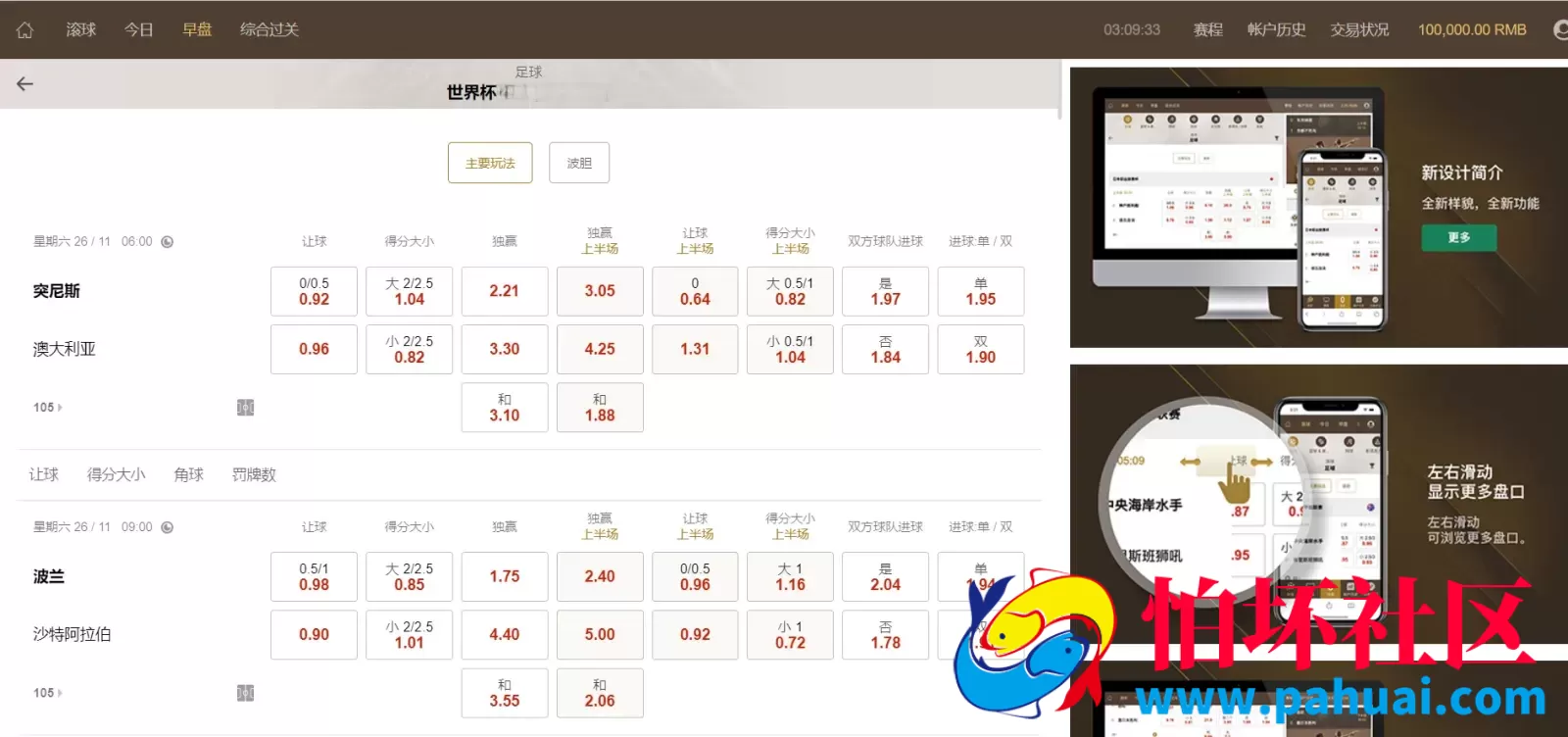The height and width of the screenshot is (737, 1568).
Task: Click the green 更多 button in banner
Action: click(1459, 237)
